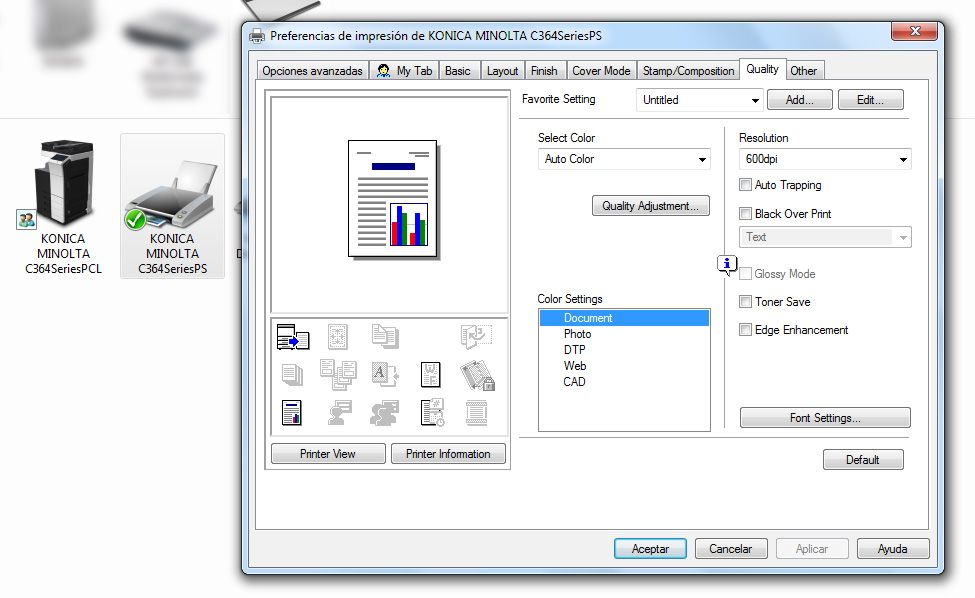Click the printer icon in the dialog title bar

point(256,35)
